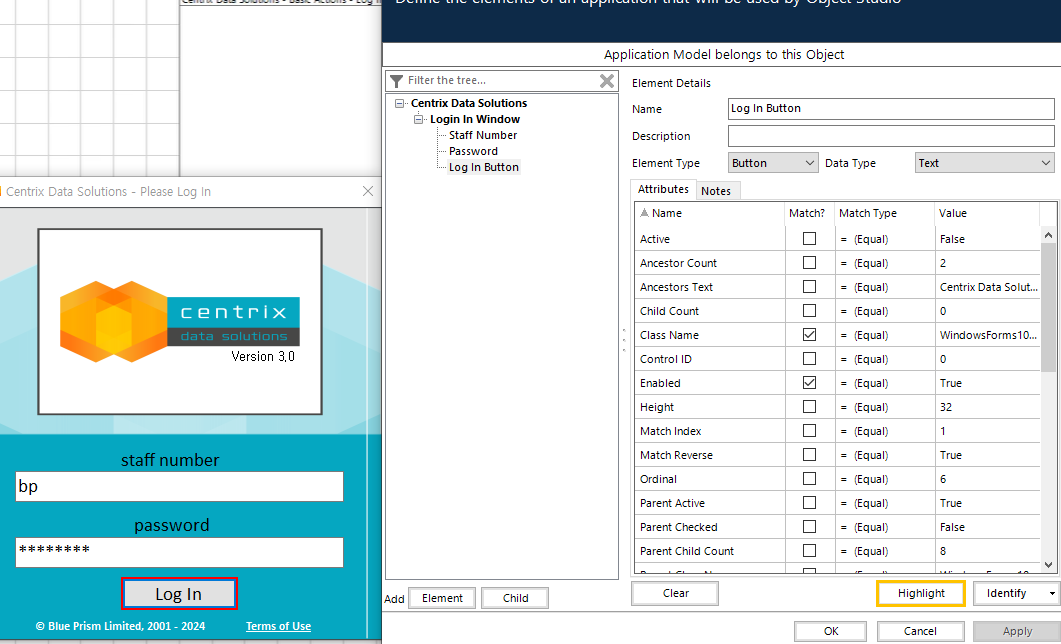Click the Cancel button
This screenshot has height=644, width=1061.
click(920, 631)
